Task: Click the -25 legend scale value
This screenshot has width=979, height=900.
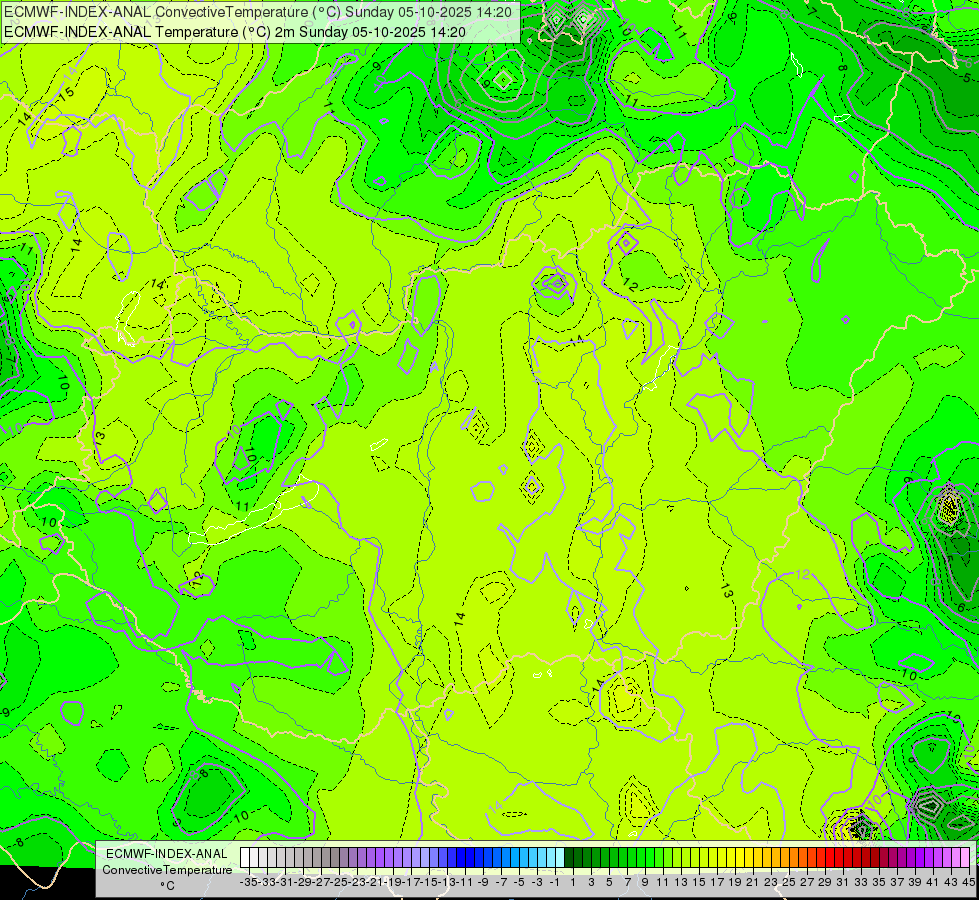Action: coord(340,882)
